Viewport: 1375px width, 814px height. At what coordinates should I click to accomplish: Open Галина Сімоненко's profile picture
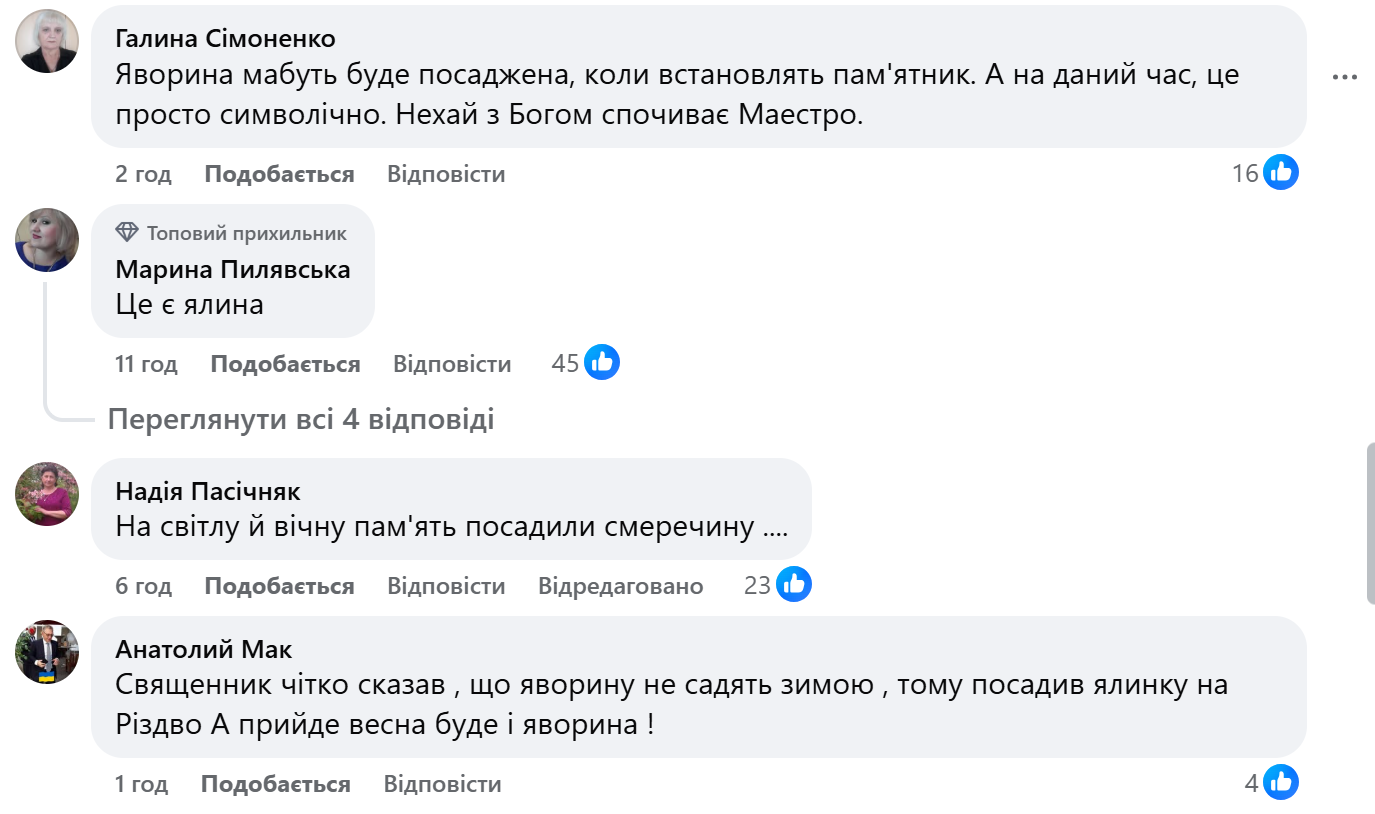(45, 42)
